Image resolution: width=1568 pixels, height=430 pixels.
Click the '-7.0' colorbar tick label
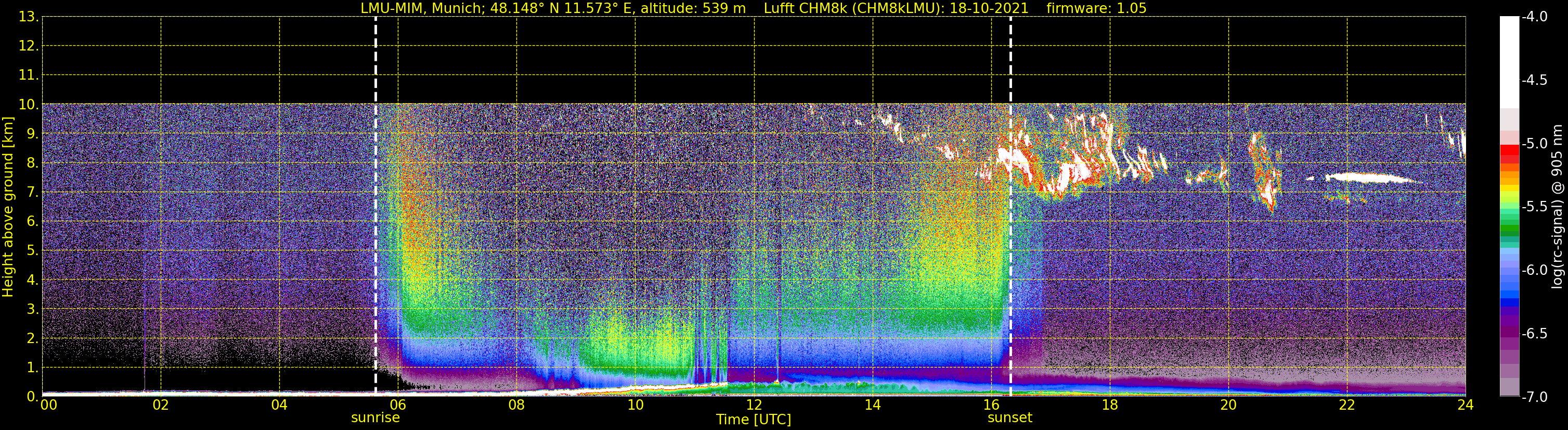[x=1535, y=397]
